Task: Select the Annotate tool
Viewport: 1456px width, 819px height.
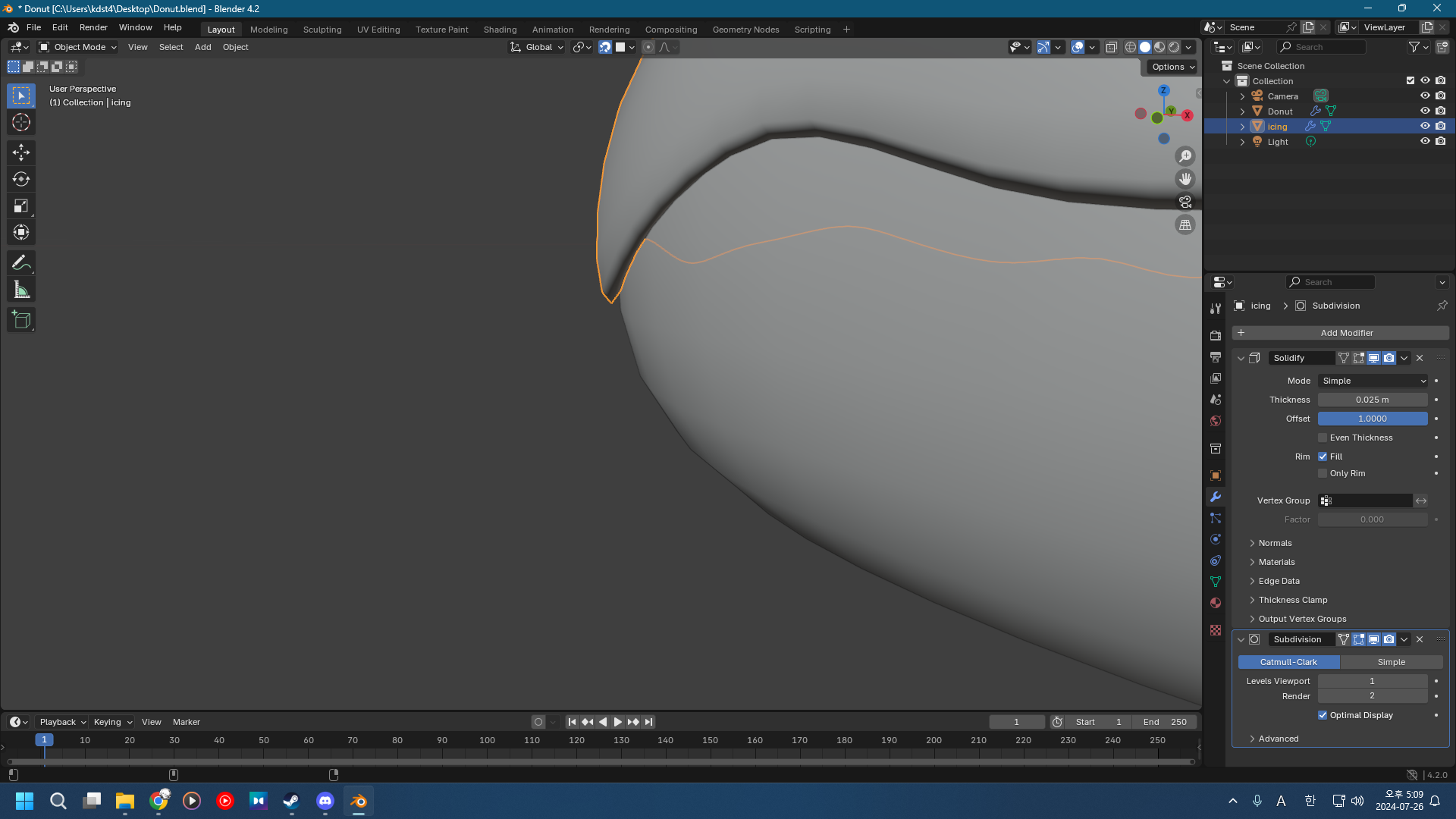Action: tap(21, 263)
